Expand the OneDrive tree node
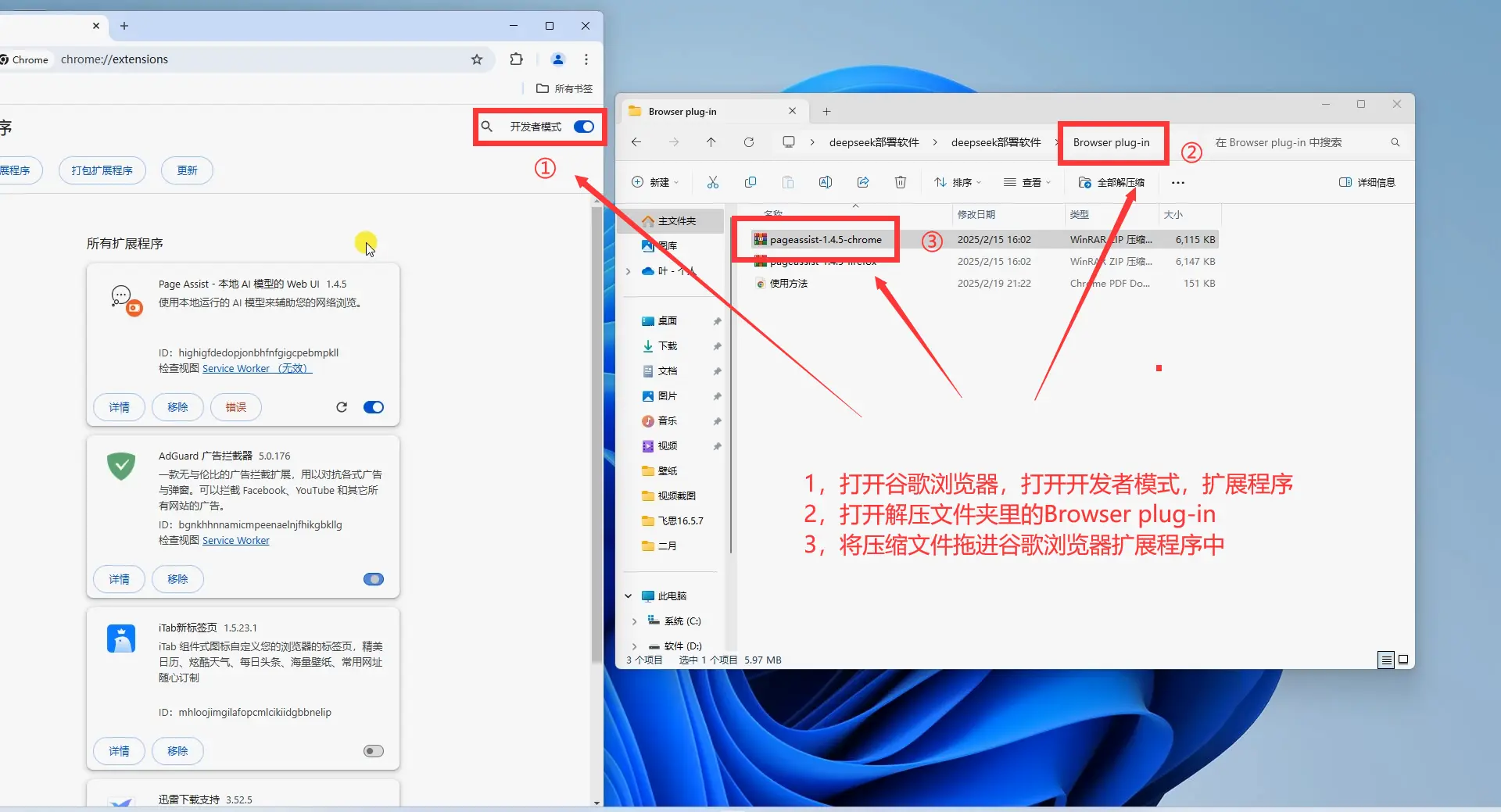Viewport: 1501px width, 812px height. [629, 271]
